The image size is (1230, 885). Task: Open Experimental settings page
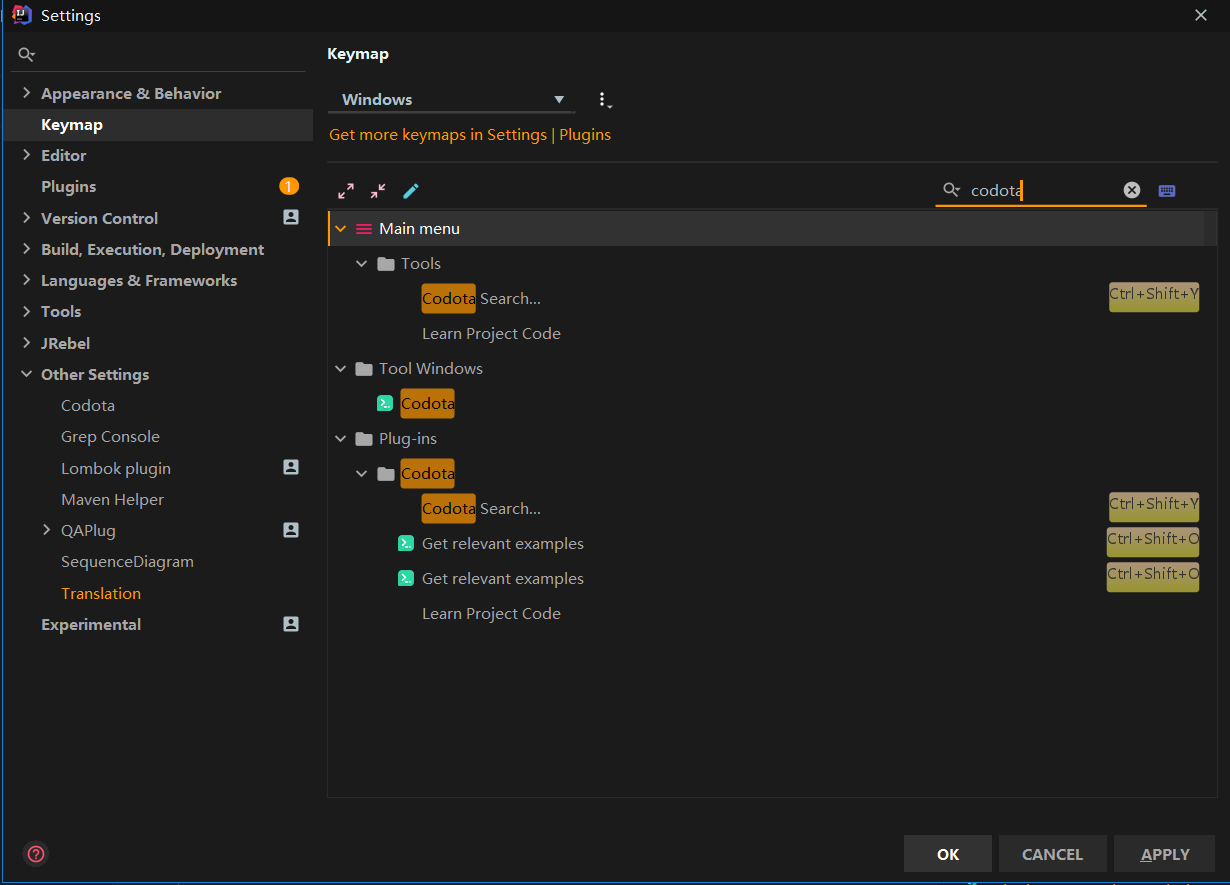tap(91, 624)
